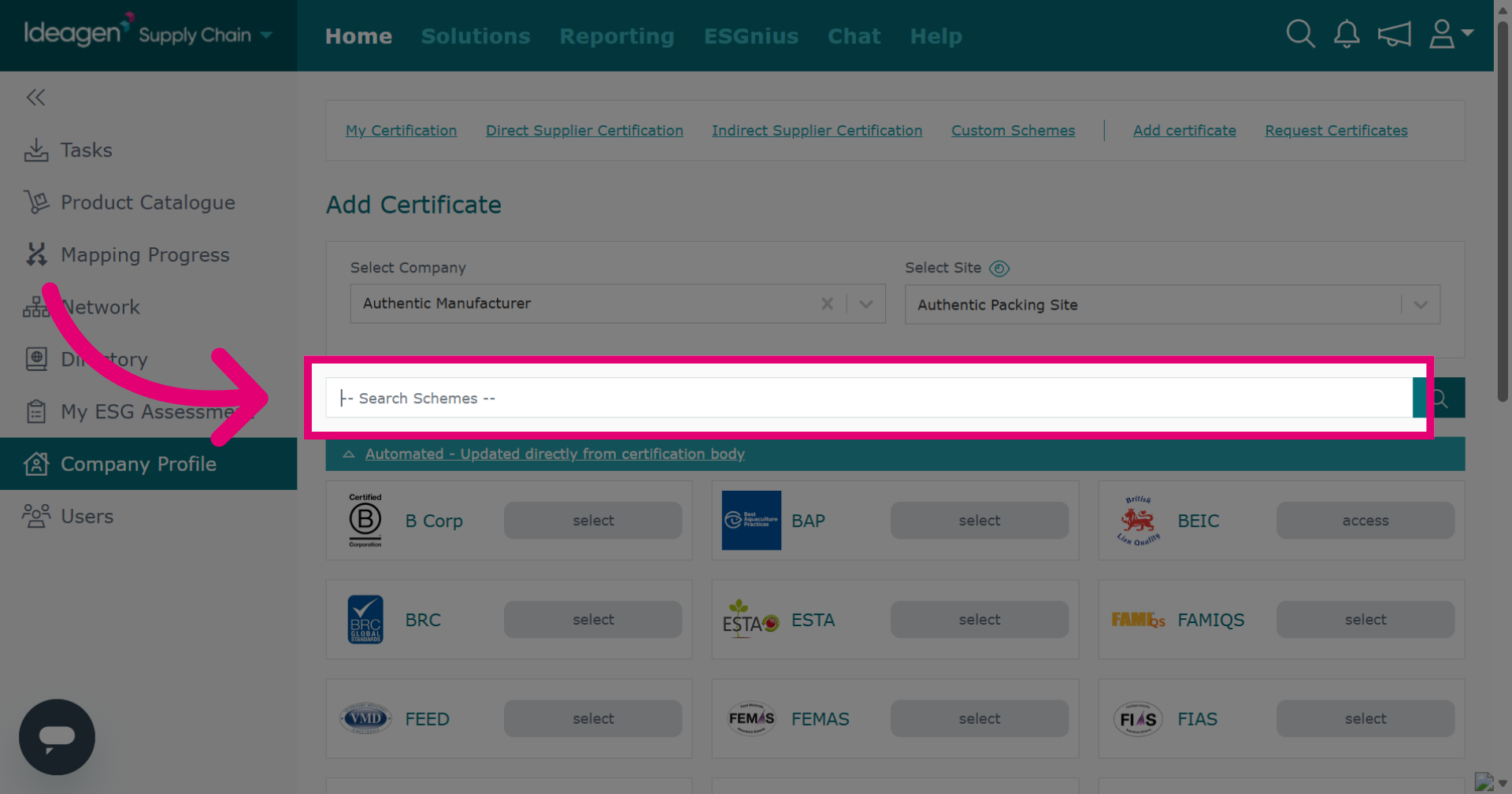Viewport: 1512px width, 794px height.
Task: Open the Solutions menu
Action: point(476,36)
